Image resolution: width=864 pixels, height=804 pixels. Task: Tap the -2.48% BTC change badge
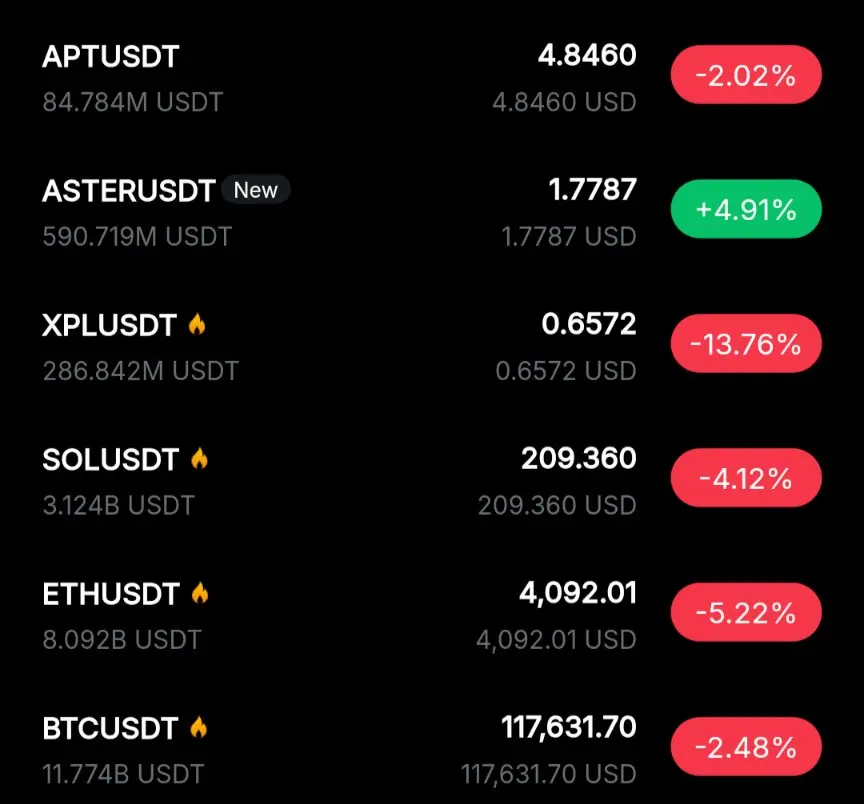click(x=746, y=747)
